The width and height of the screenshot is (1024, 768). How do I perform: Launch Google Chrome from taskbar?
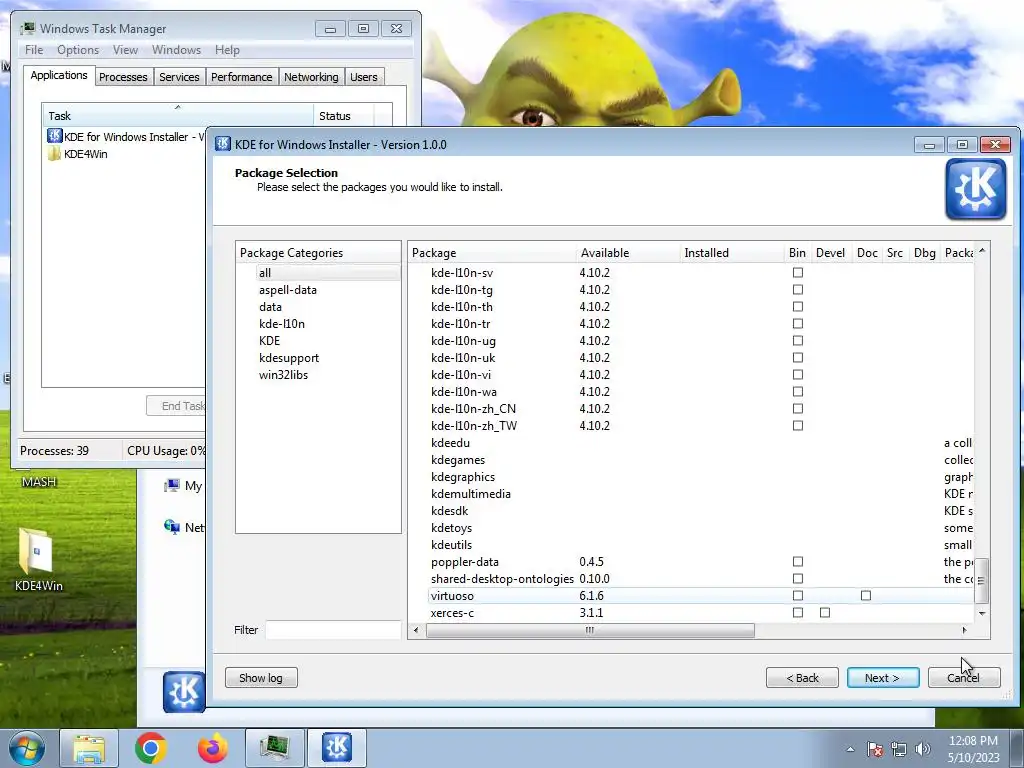coord(151,748)
